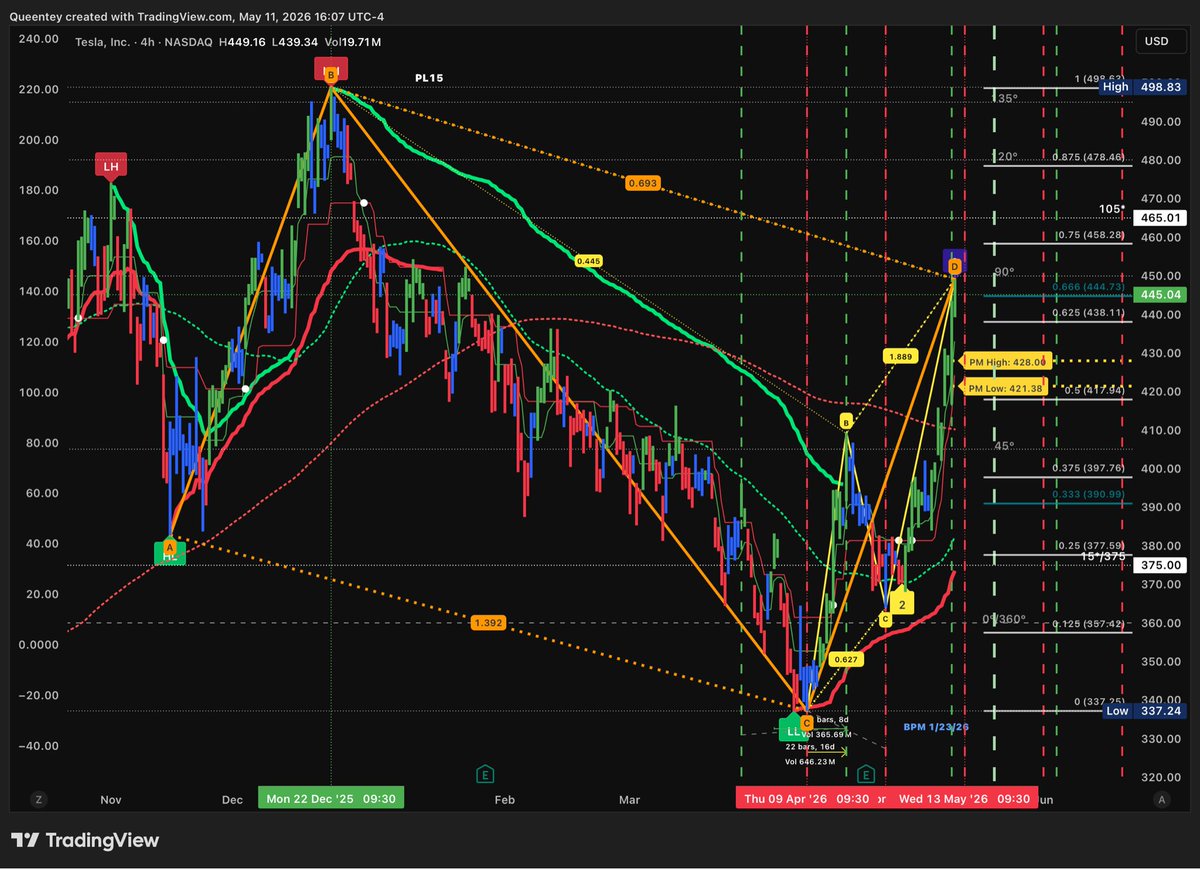1200x869 pixels.
Task: Click the earnings E marker under February
Action: coord(486,774)
